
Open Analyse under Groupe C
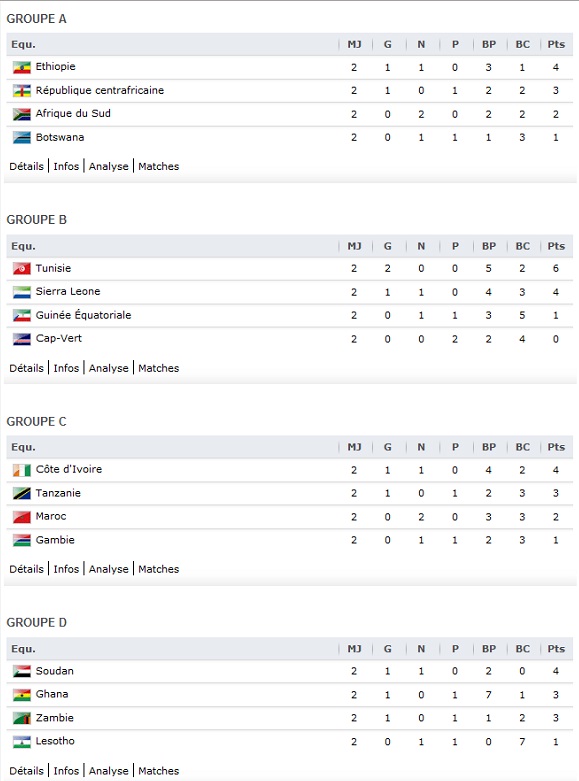[x=109, y=569]
